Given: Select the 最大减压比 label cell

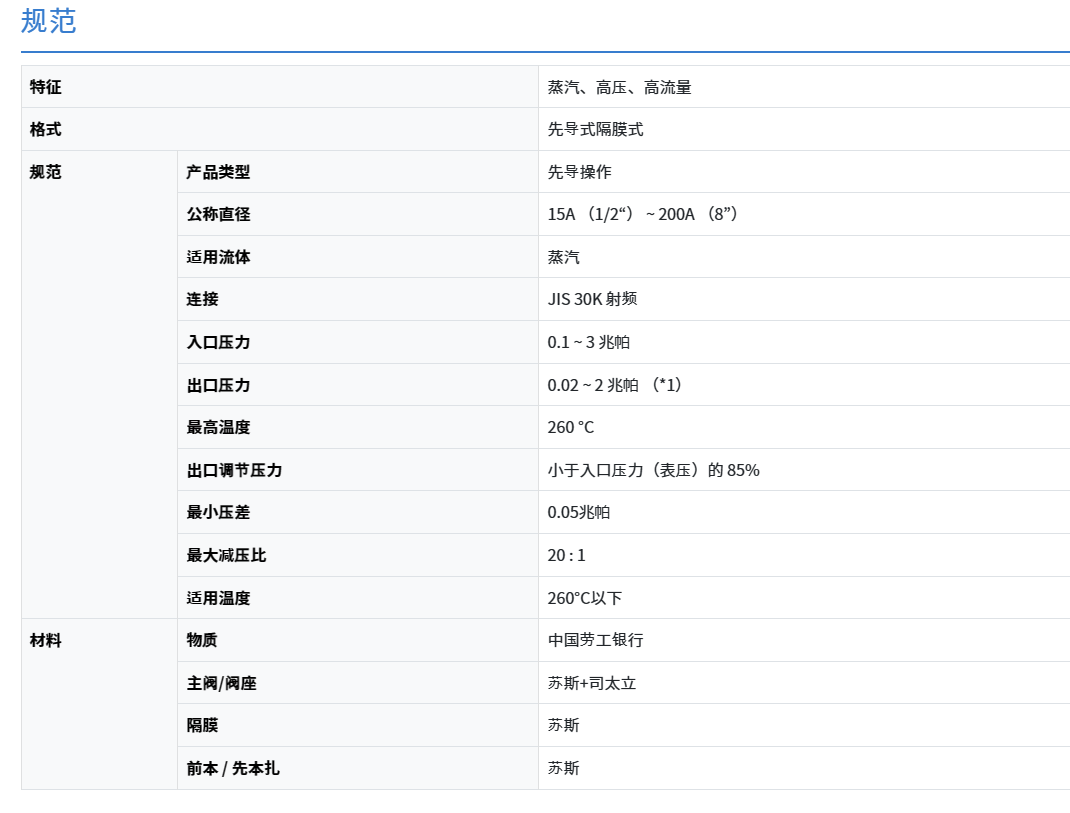Looking at the screenshot, I should 226,555.
